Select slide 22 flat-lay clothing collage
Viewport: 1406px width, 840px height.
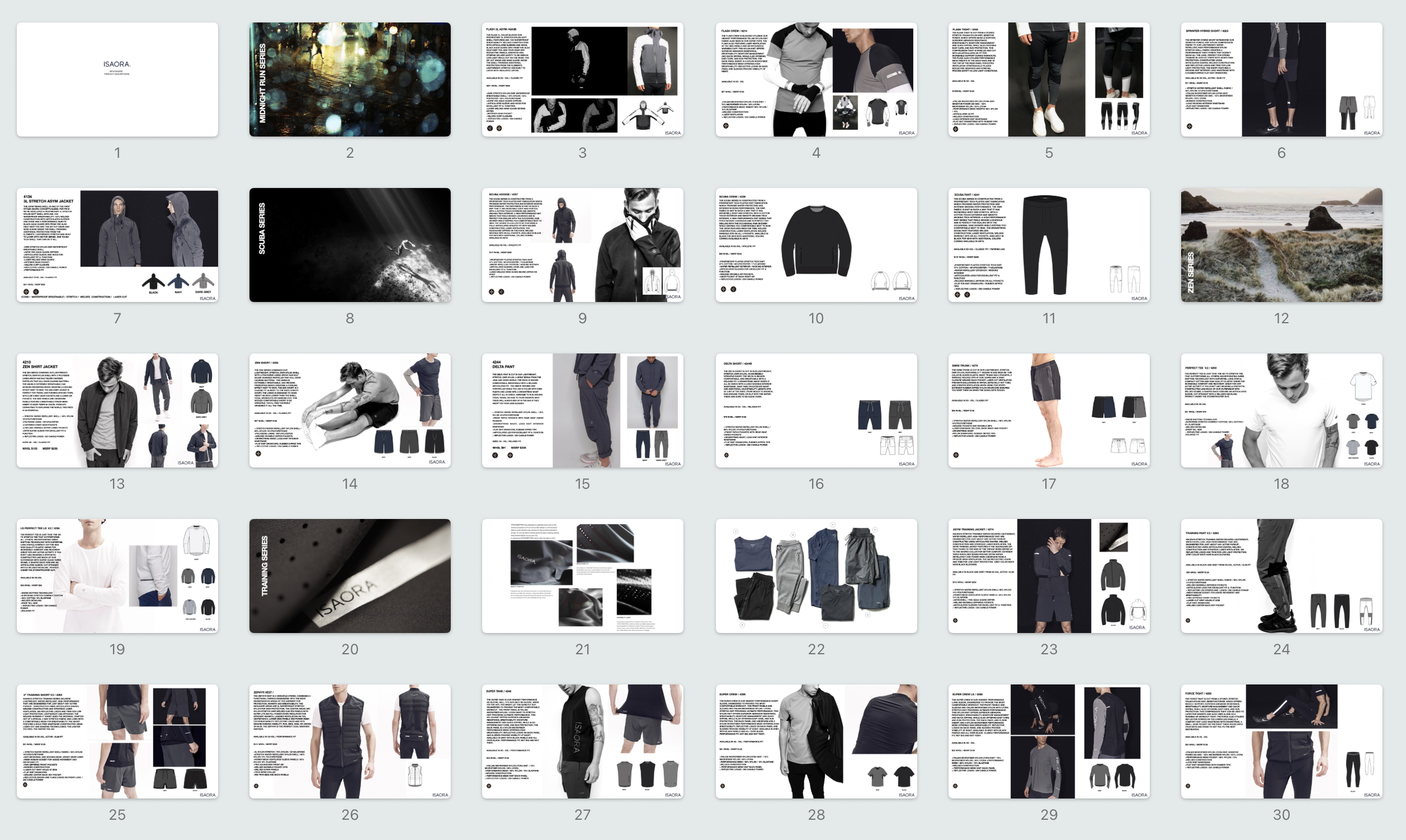815,576
